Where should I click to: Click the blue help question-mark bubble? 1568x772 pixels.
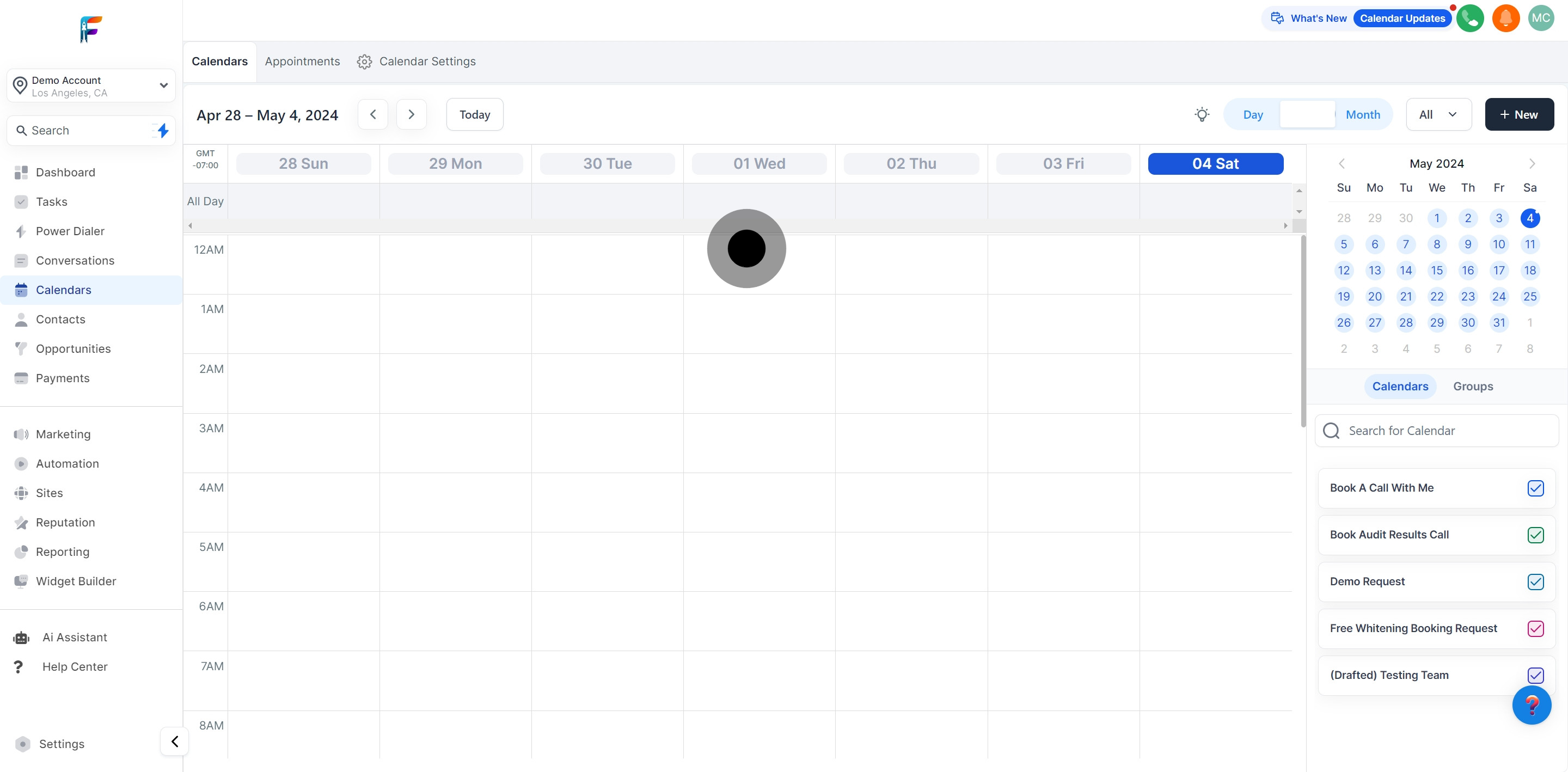[1532, 705]
